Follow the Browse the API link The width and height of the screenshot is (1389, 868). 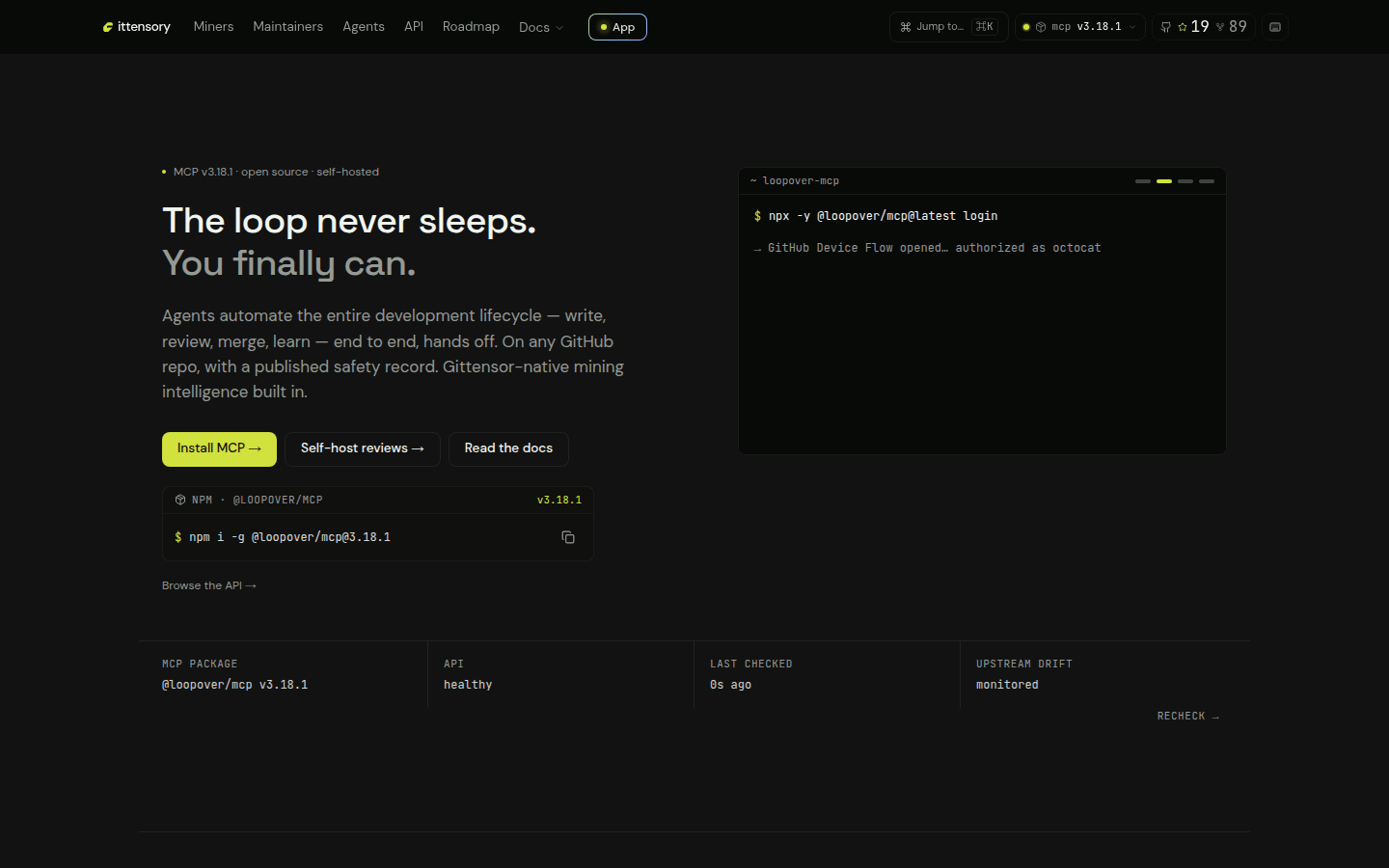tap(209, 585)
